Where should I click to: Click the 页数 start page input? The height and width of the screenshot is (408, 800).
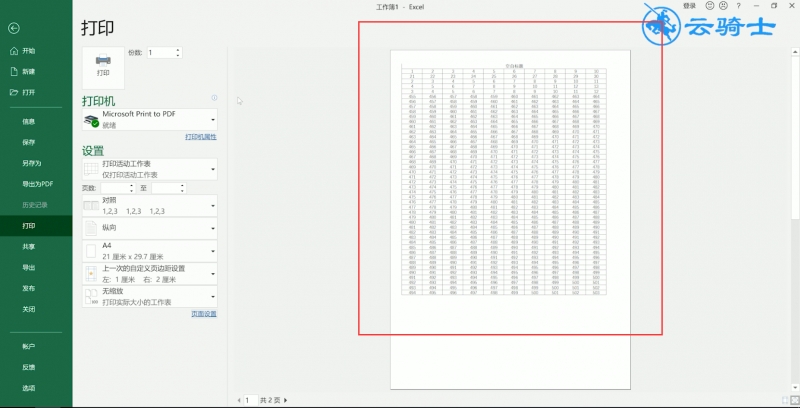(x=114, y=188)
